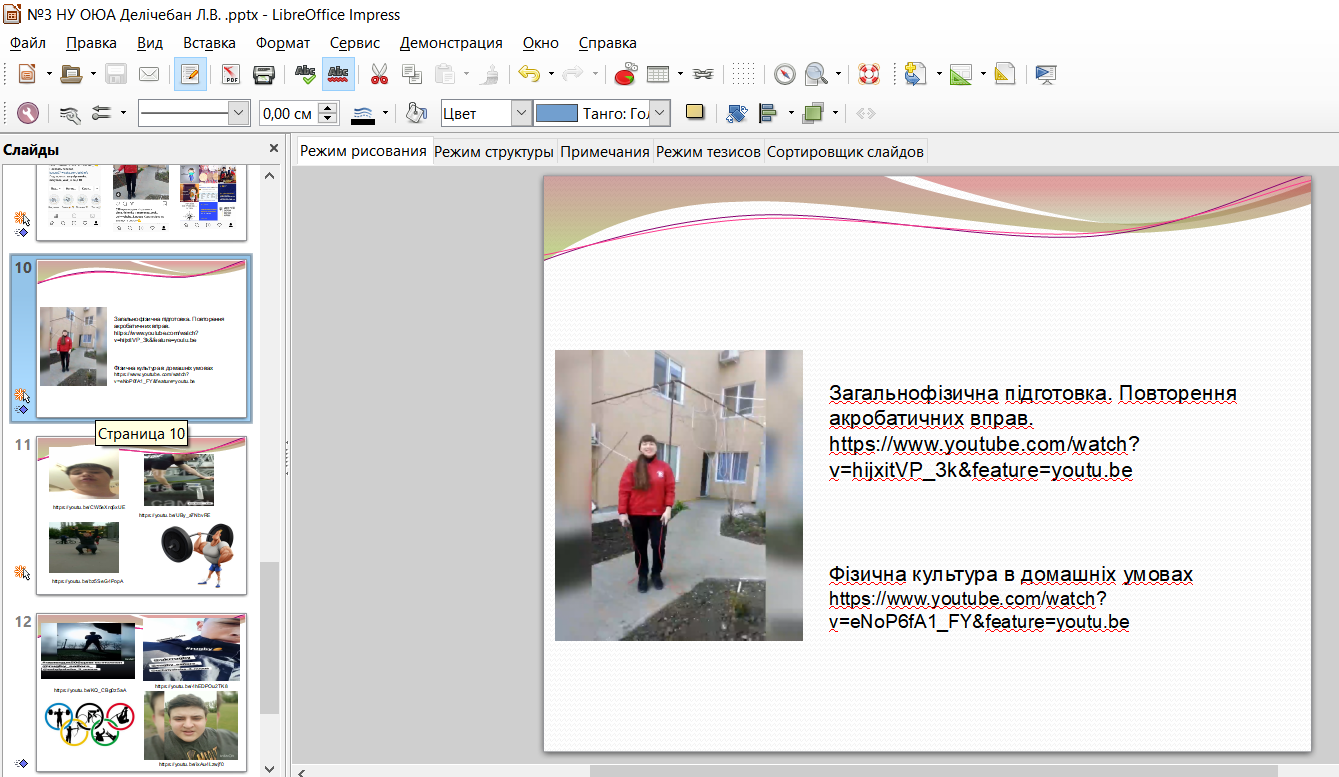1339x777 pixels.
Task: Toggle the Edit File mode button
Action: click(190, 74)
